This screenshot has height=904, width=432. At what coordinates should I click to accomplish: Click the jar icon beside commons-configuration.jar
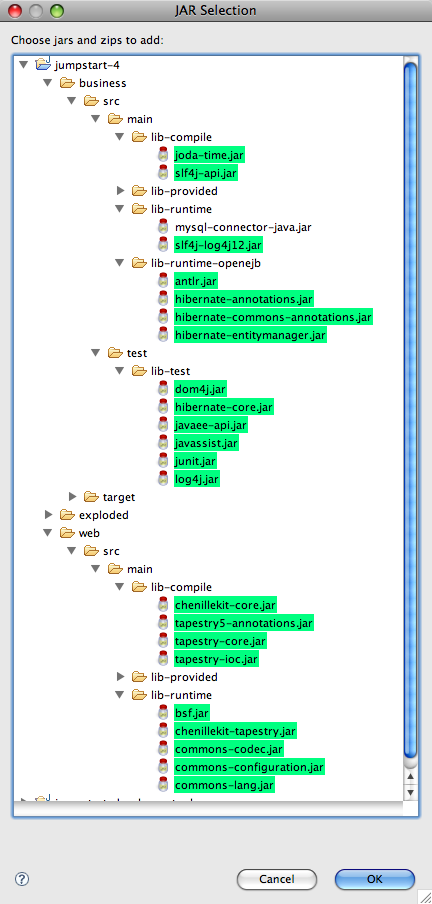point(163,767)
